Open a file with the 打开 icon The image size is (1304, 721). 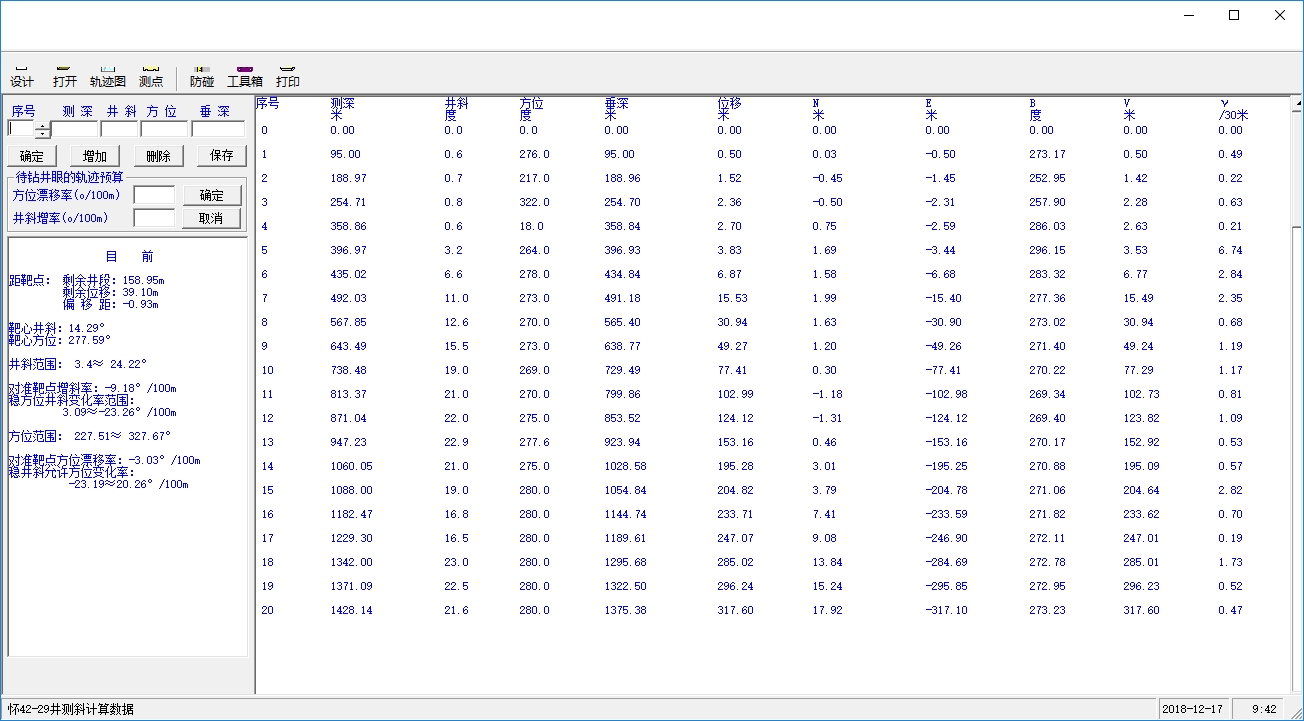coord(65,76)
